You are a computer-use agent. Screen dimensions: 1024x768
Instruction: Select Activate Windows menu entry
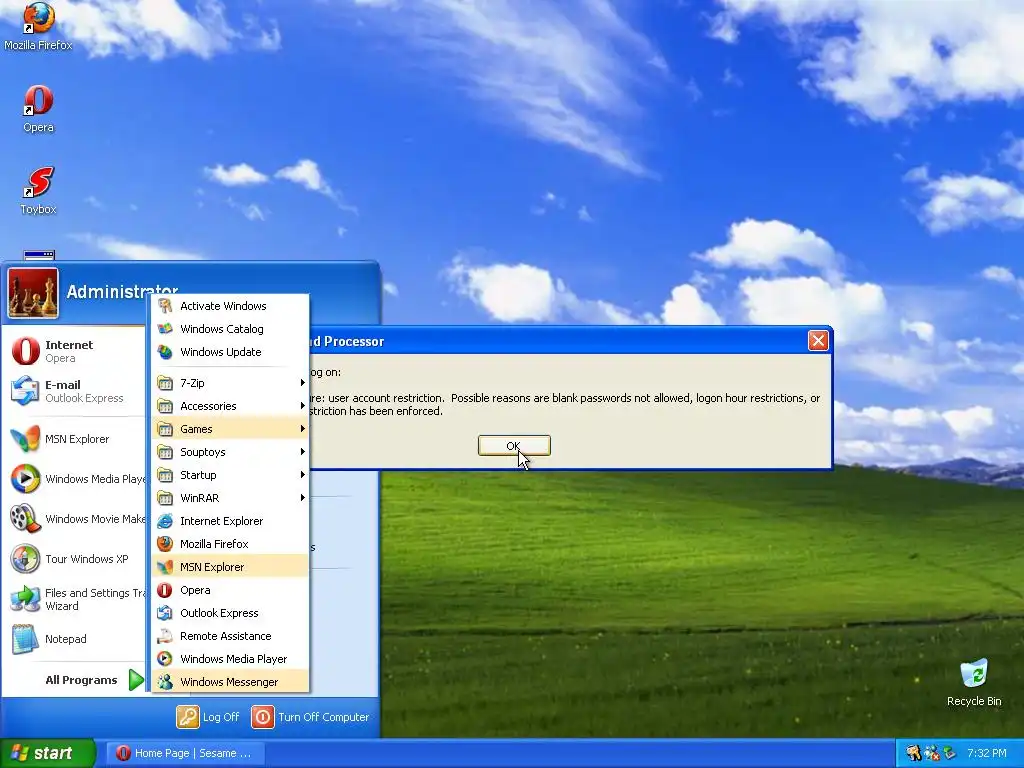point(230,306)
